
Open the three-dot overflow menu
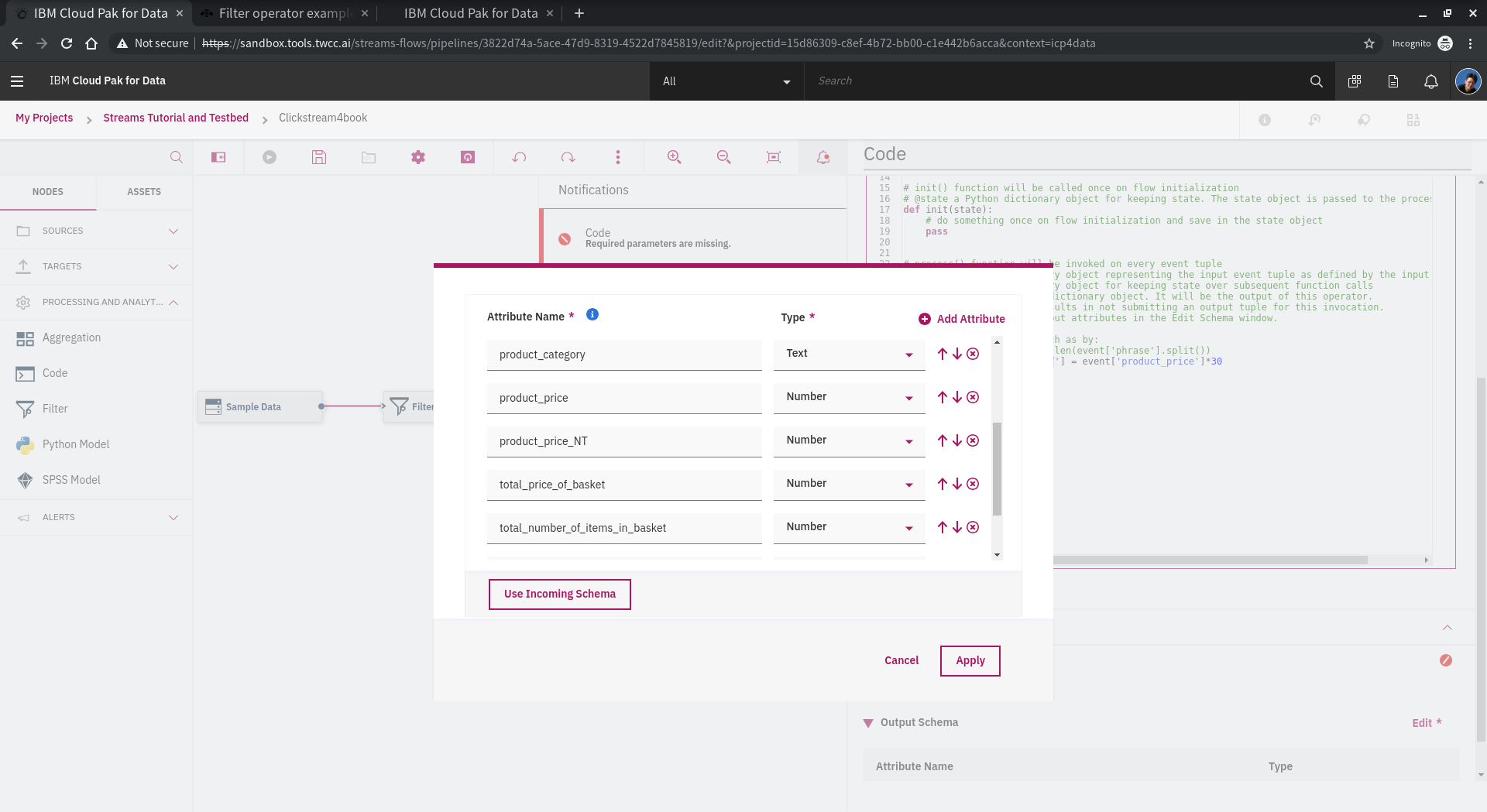point(618,157)
